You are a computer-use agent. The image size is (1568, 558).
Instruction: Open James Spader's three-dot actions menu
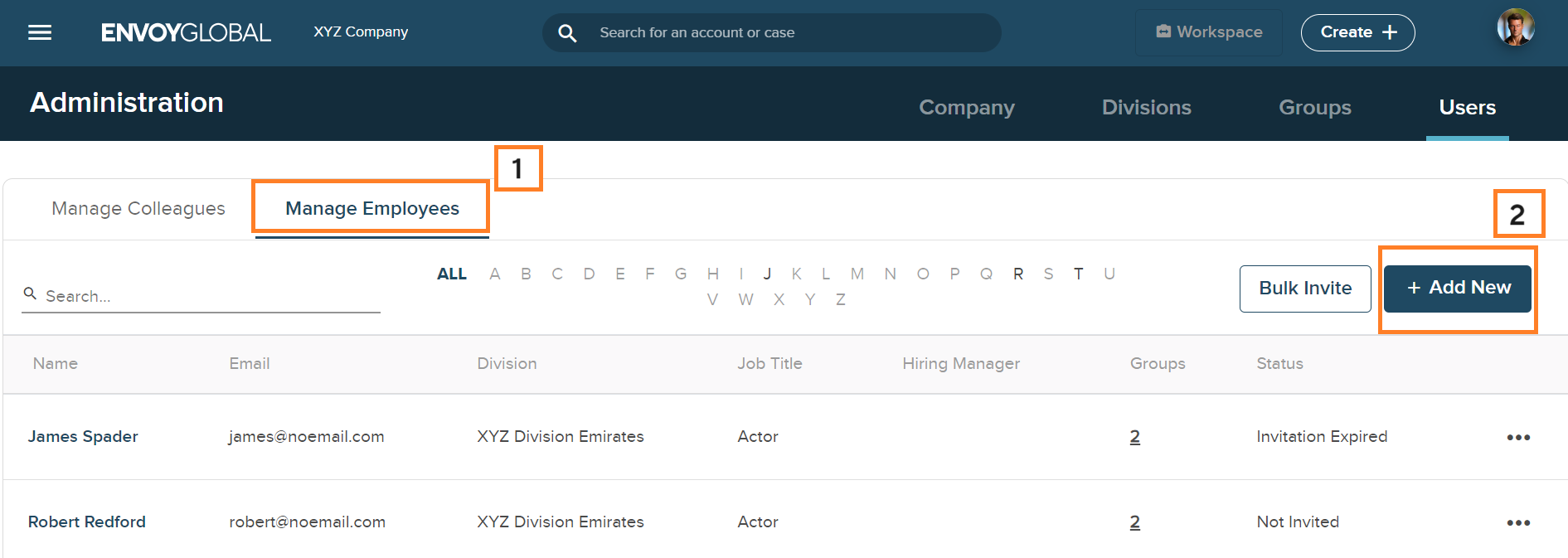click(1517, 438)
